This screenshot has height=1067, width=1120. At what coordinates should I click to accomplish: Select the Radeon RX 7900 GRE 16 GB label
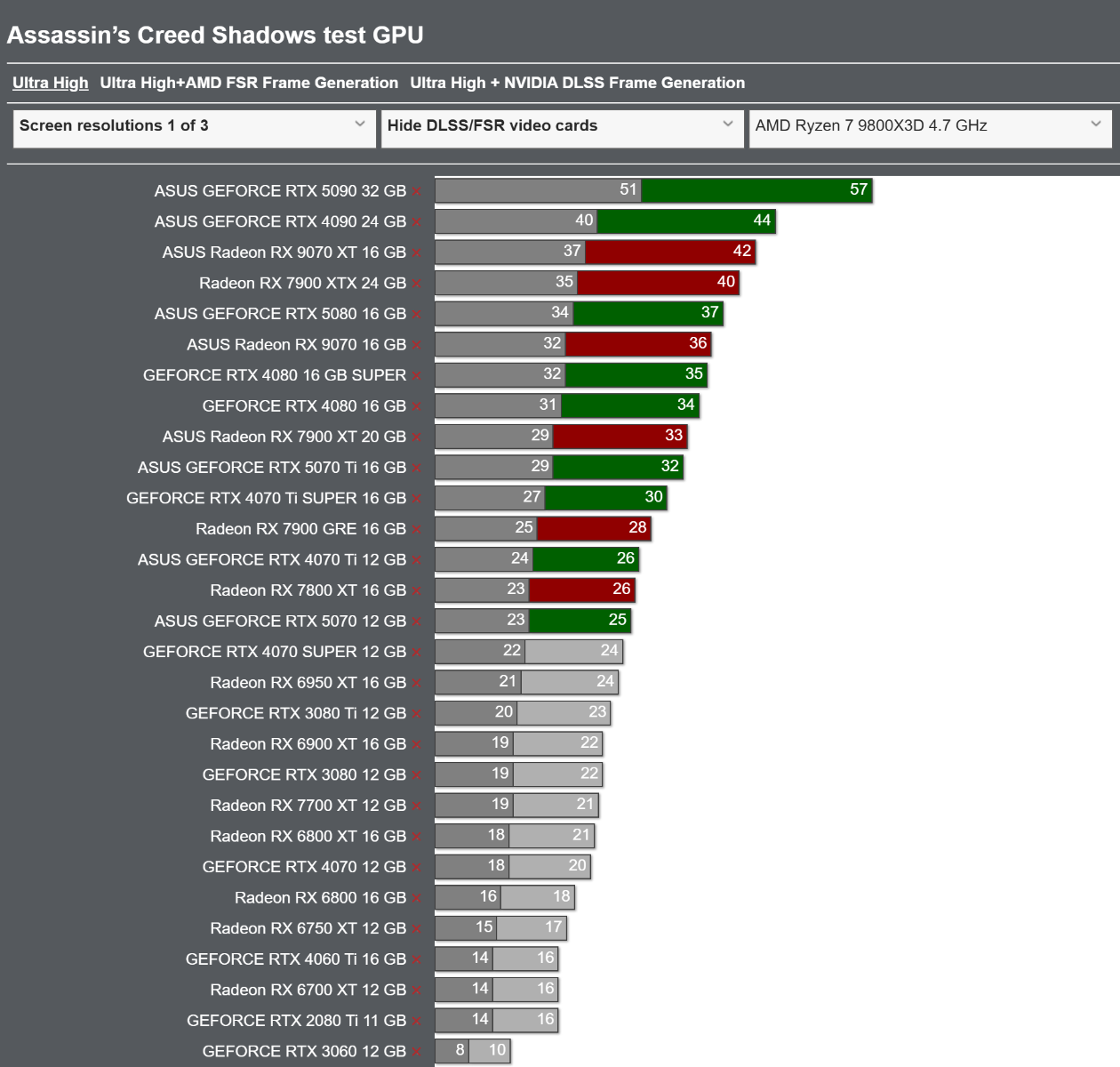point(300,529)
